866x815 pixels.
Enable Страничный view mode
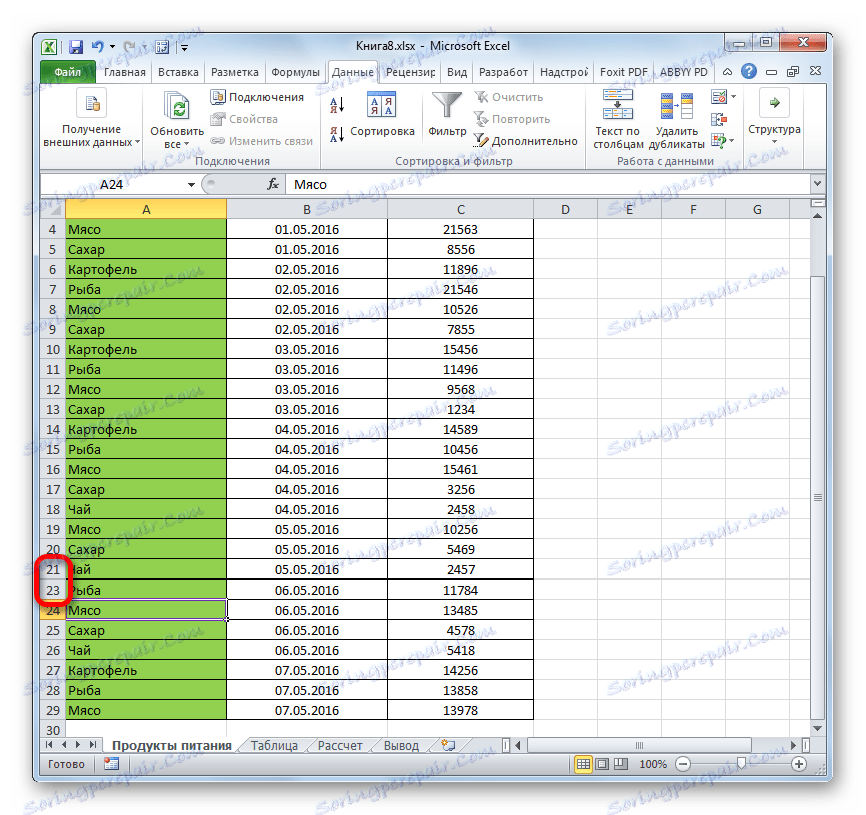[623, 764]
